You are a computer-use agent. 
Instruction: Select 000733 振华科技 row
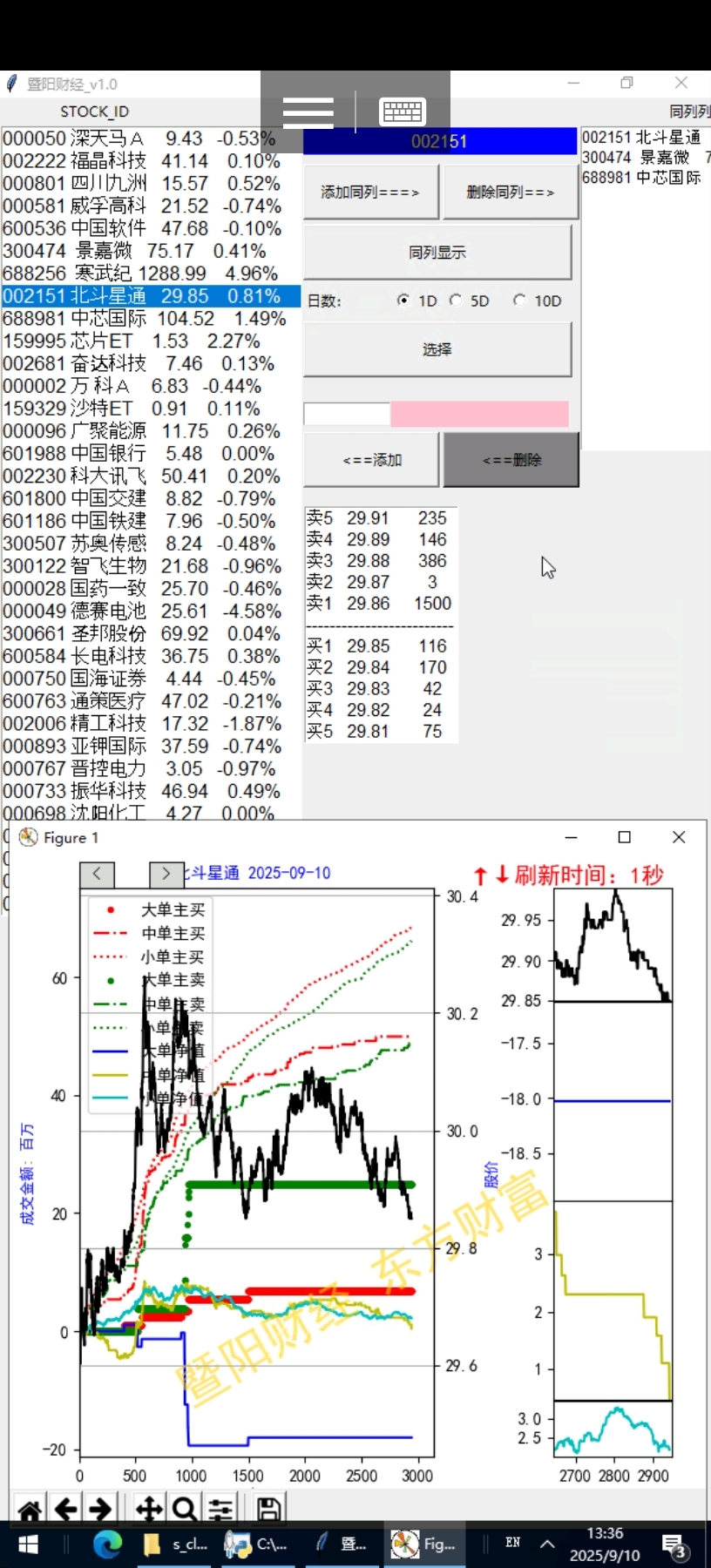coord(151,791)
